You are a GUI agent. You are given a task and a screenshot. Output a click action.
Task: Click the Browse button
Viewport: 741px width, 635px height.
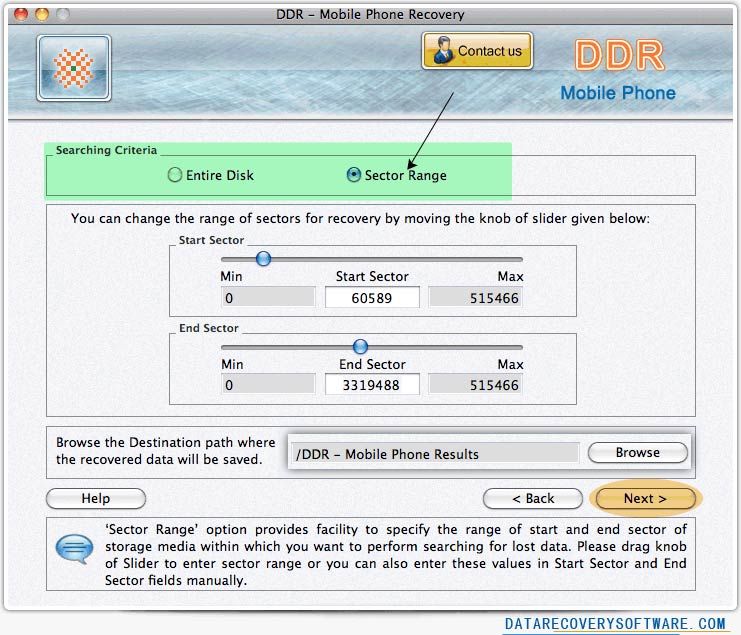click(638, 453)
